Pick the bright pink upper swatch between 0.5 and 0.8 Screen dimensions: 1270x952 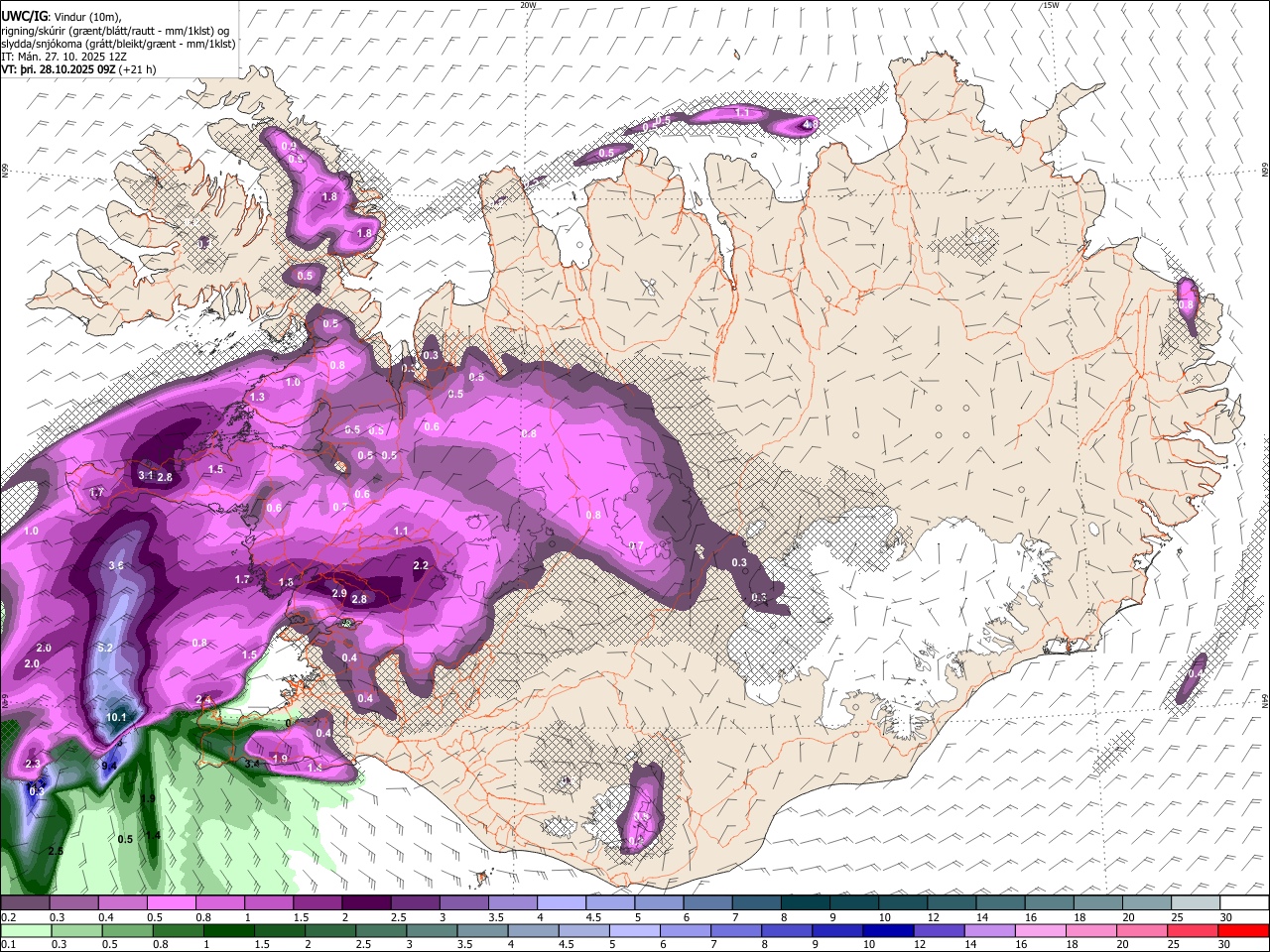(172, 903)
